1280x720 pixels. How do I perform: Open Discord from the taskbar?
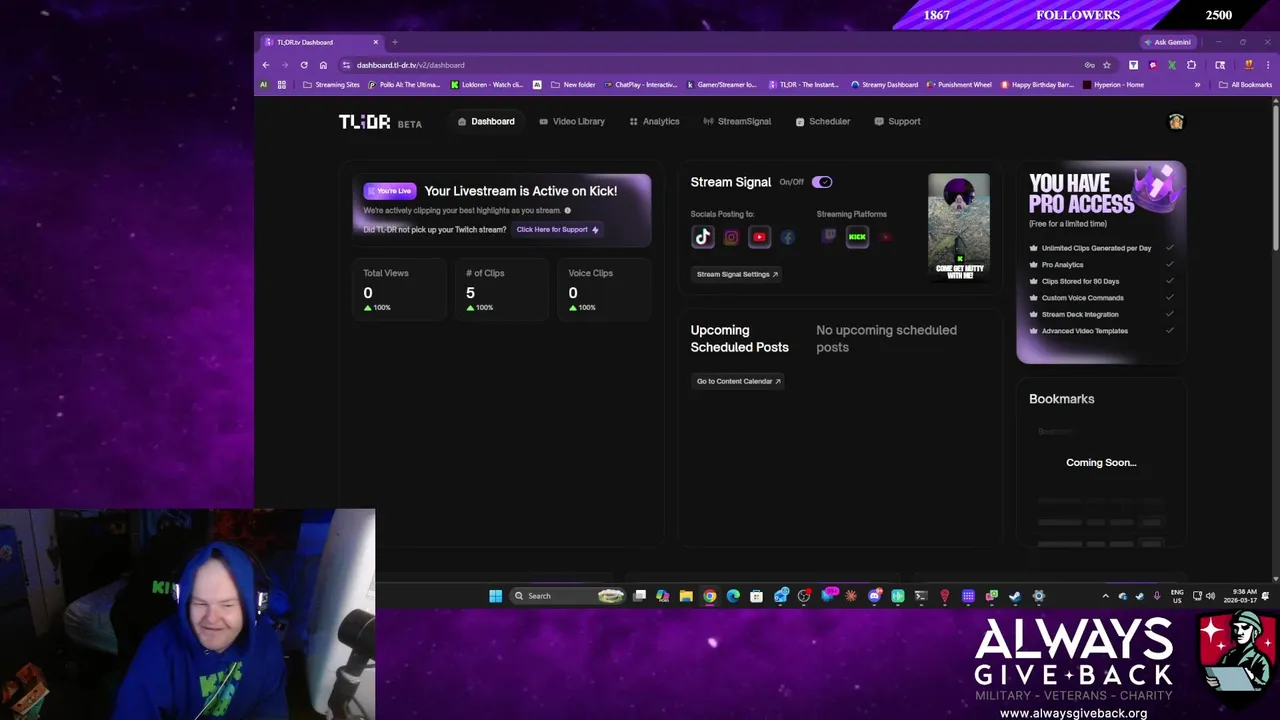(x=875, y=596)
